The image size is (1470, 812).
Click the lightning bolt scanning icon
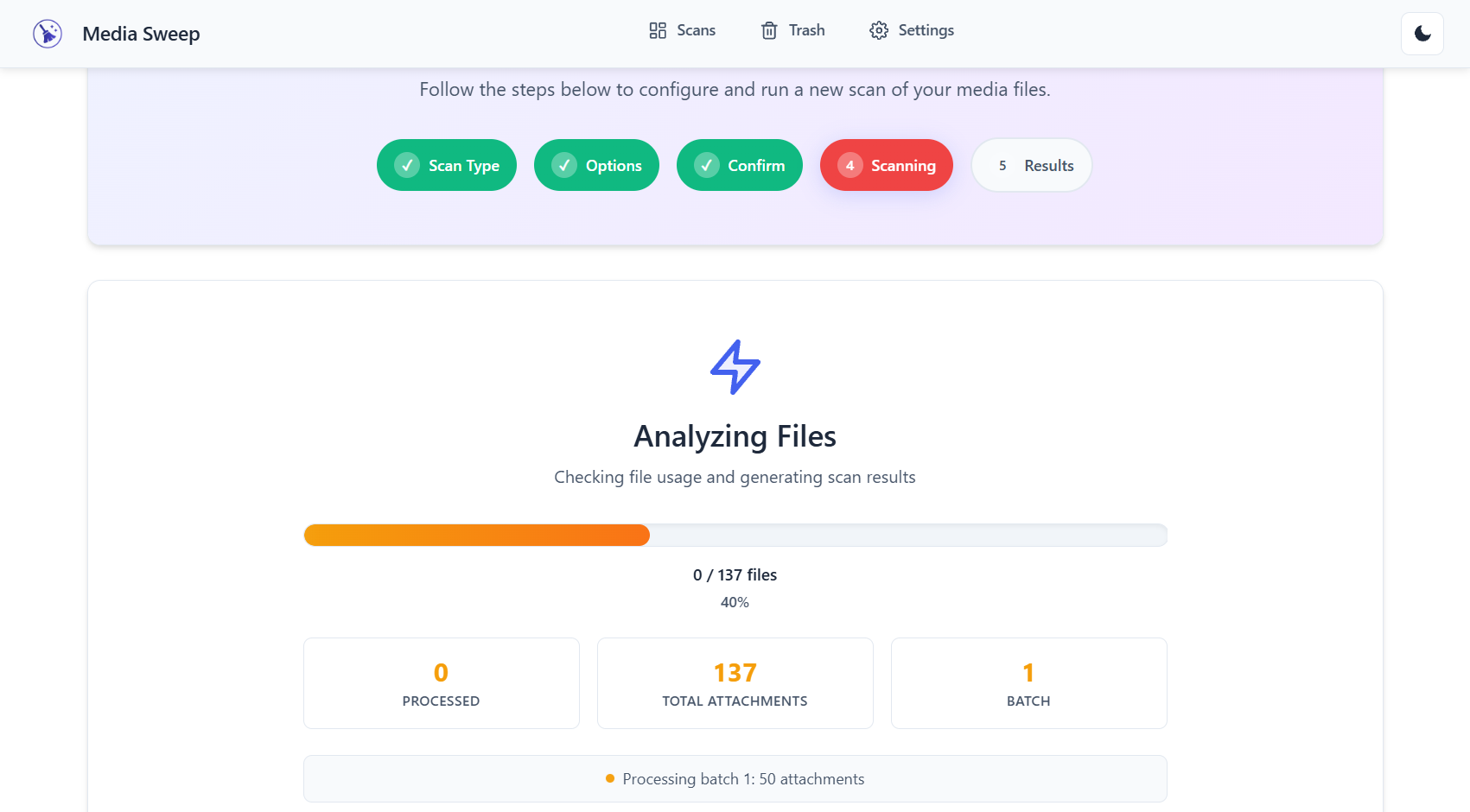(735, 366)
